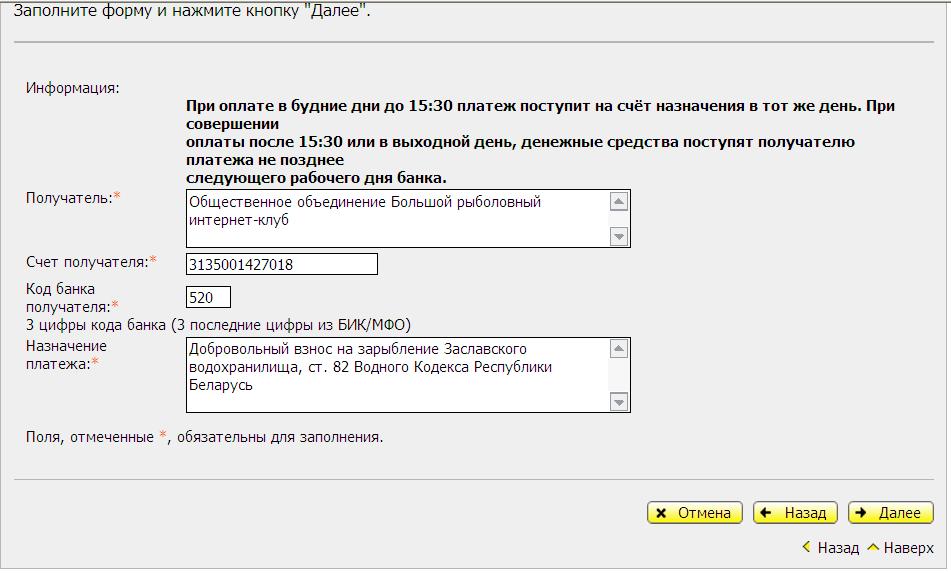
Task: Click the X icon on Отмена button
Action: coord(662,513)
